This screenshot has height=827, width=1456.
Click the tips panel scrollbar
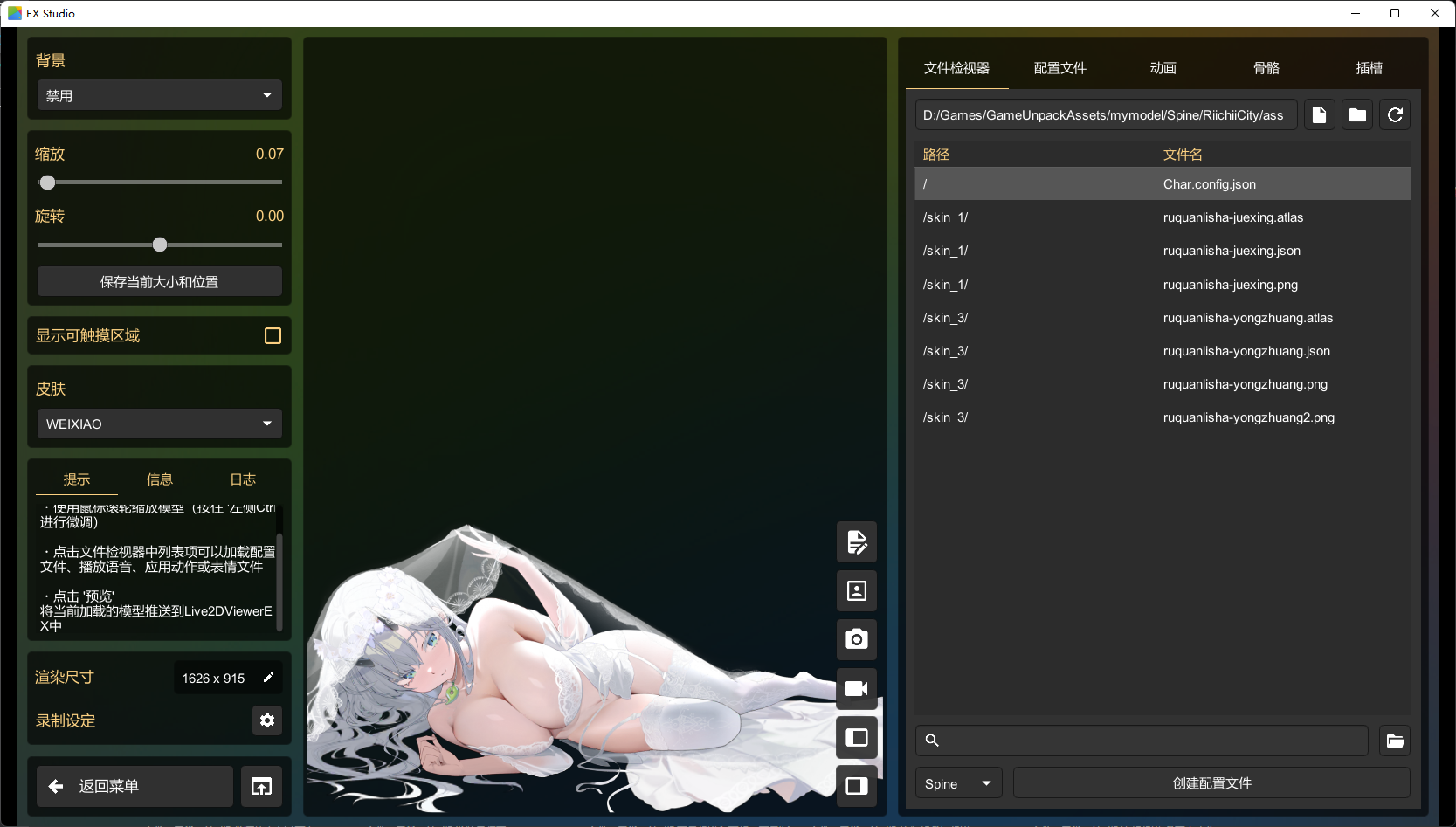coord(279,581)
